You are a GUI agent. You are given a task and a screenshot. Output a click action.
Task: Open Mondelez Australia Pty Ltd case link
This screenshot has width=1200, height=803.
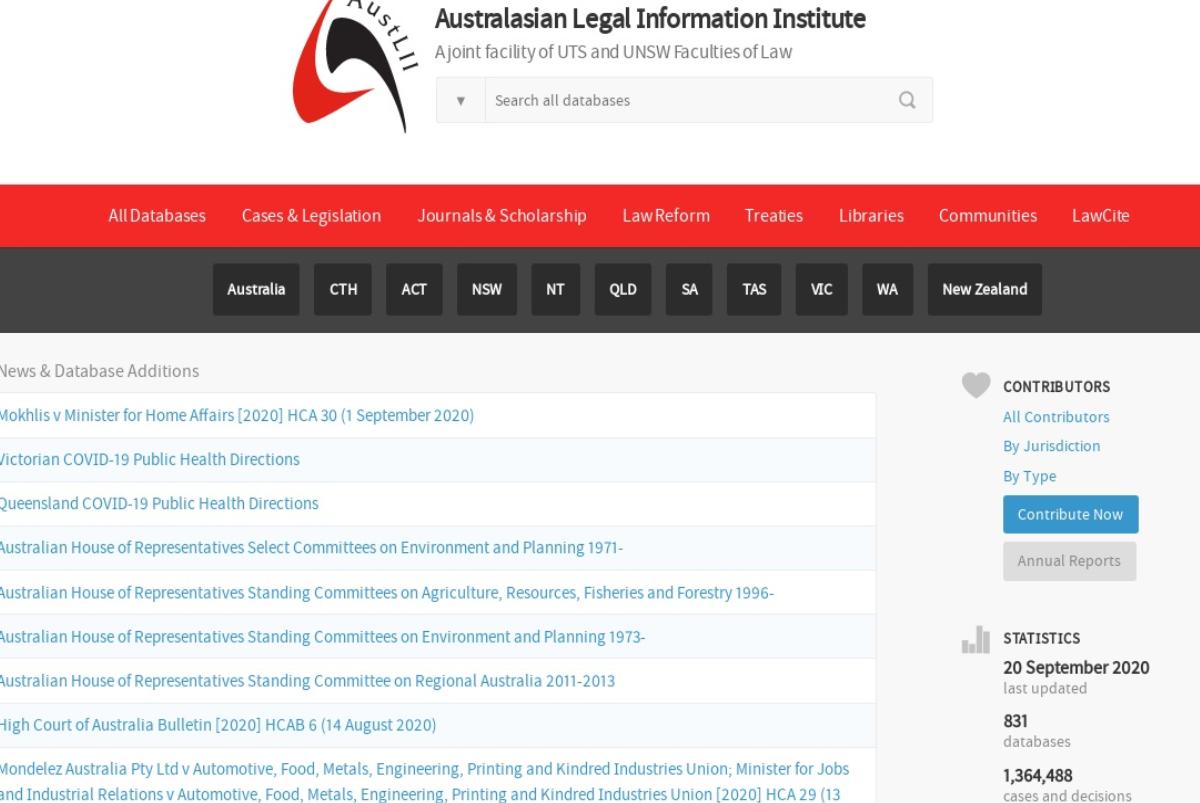(424, 781)
